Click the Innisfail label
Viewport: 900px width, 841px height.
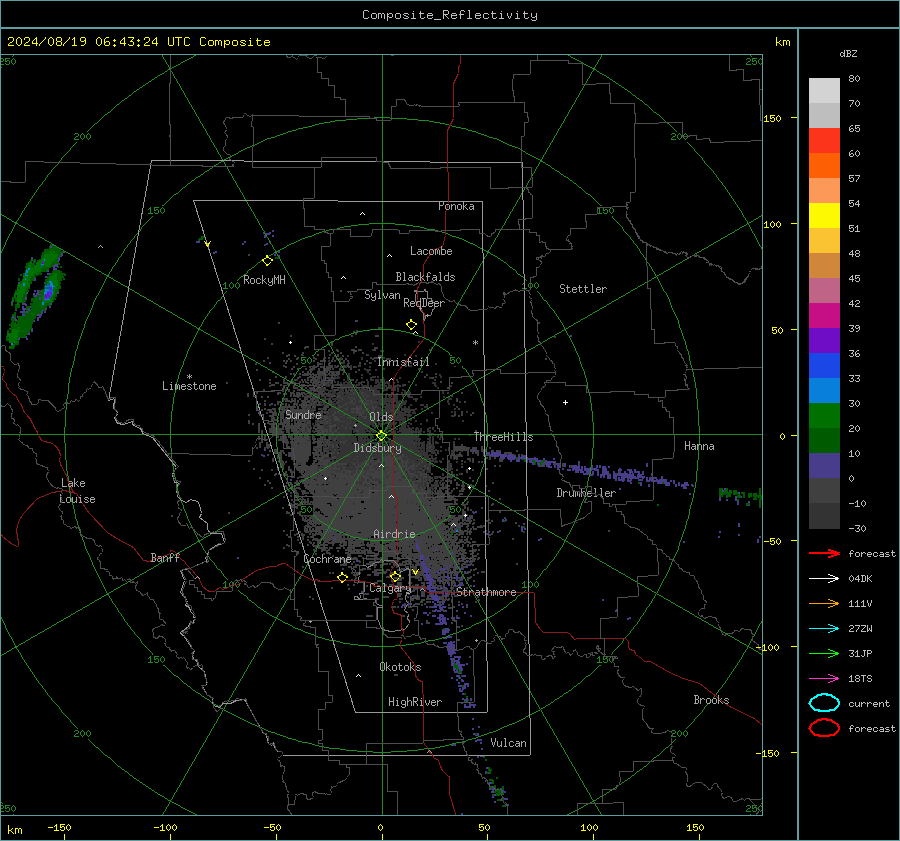pos(403,362)
